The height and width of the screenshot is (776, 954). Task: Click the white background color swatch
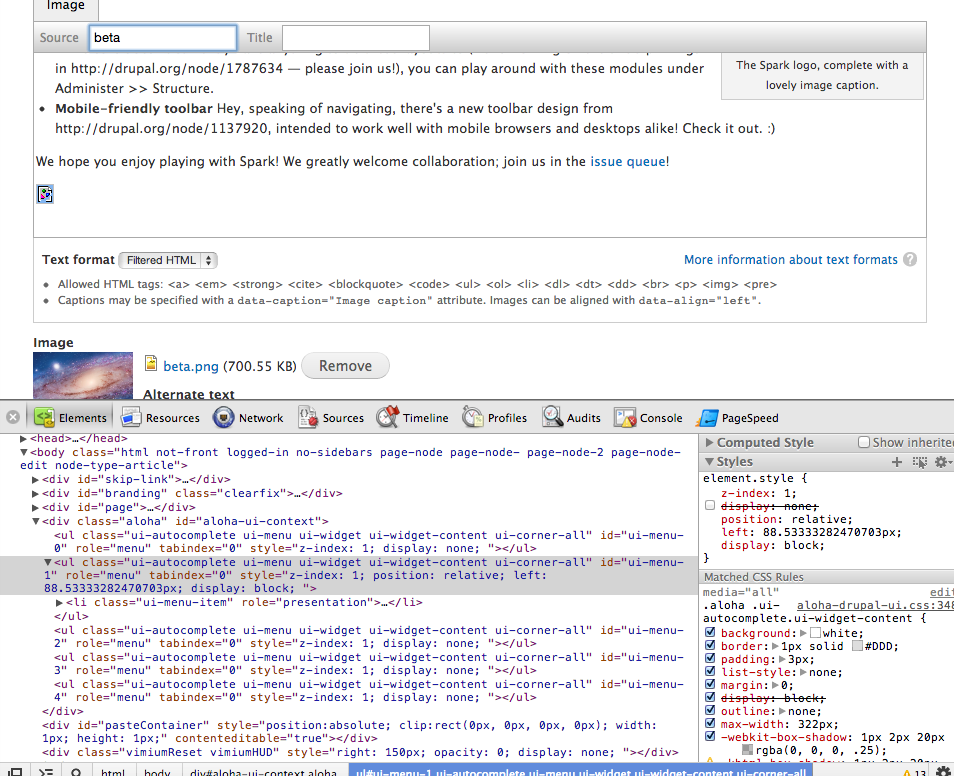coord(816,633)
